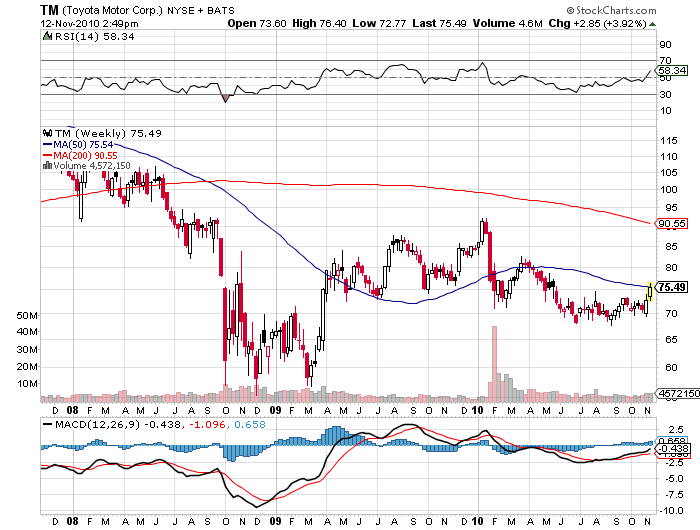The width and height of the screenshot is (700, 530).
Task: Click the RSI(14) 58.34 legend text
Action: (95, 37)
